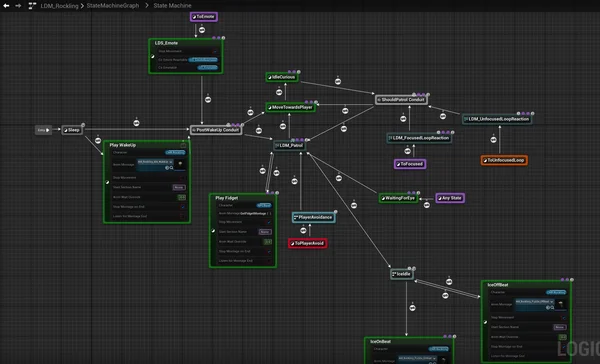The image size is (600, 364).
Task: Open transition rule icon from ToPlayerAvoid to PlayerAvoidance
Action: pos(303,230)
